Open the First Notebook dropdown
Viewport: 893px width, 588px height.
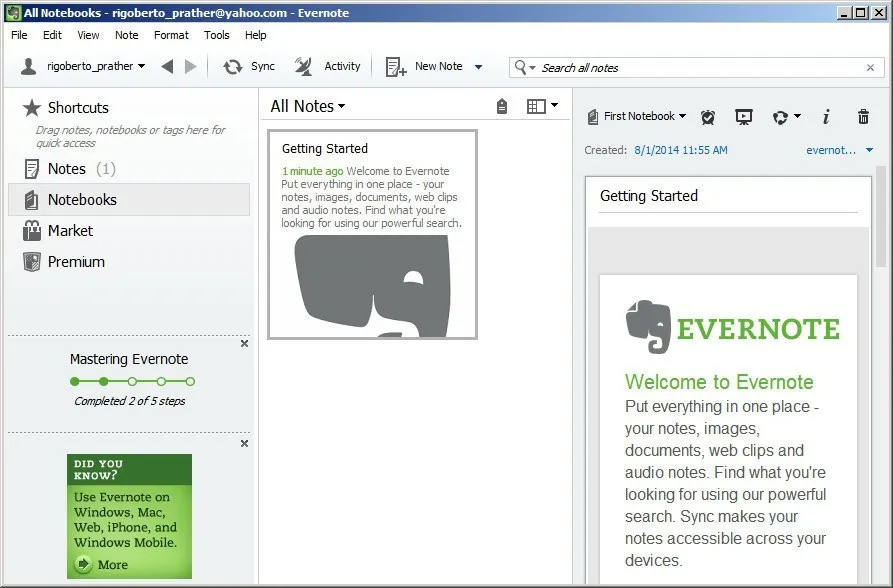coord(637,116)
